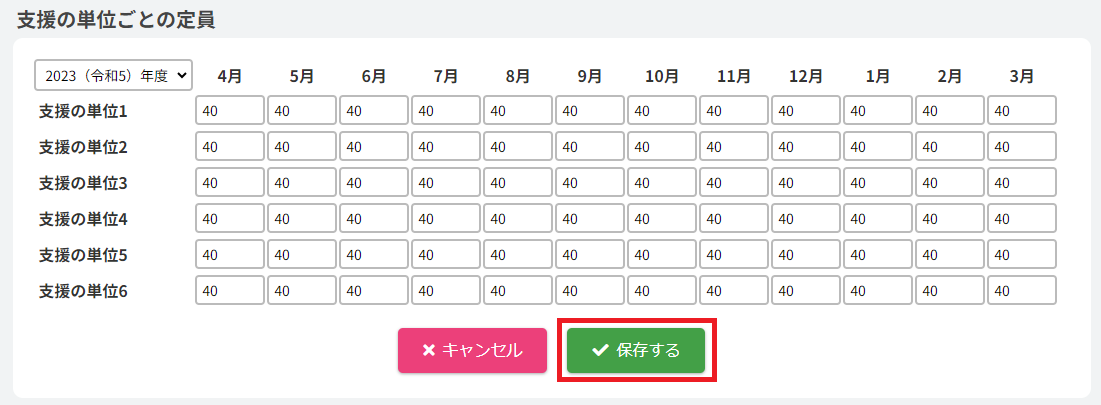Select 支援の単位2 field for 4月
Screen dimensions: 1101x405
pyautogui.click(x=230, y=147)
